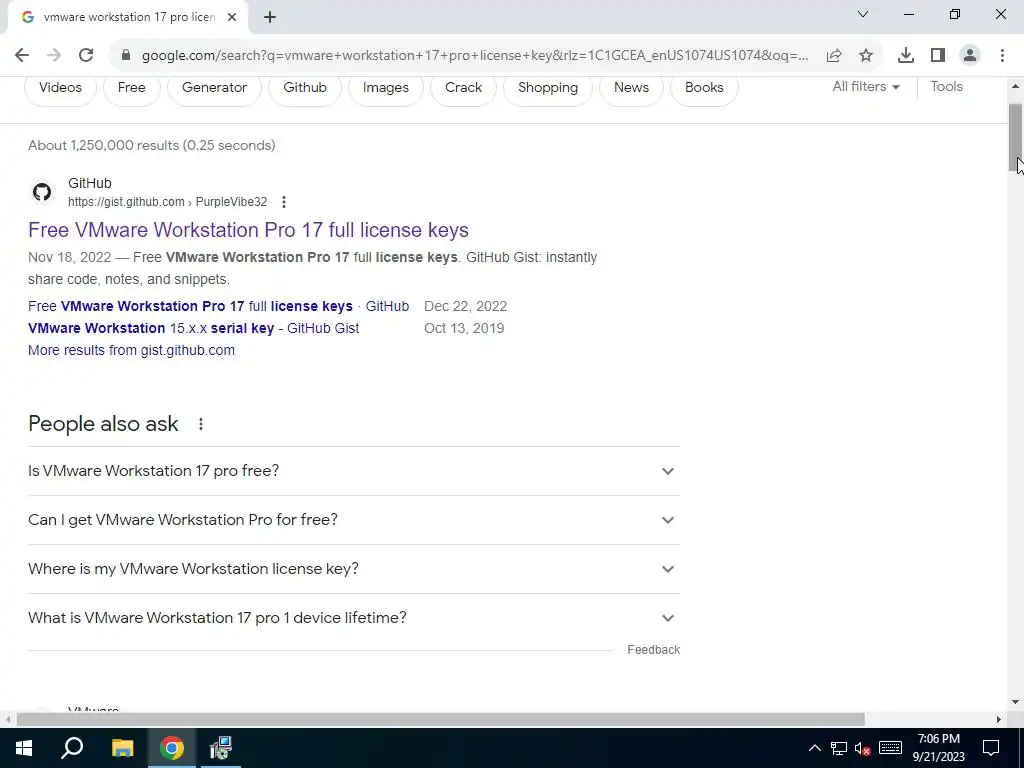The width and height of the screenshot is (1024, 768).
Task: Click the browser forward arrow
Action: pos(54,56)
